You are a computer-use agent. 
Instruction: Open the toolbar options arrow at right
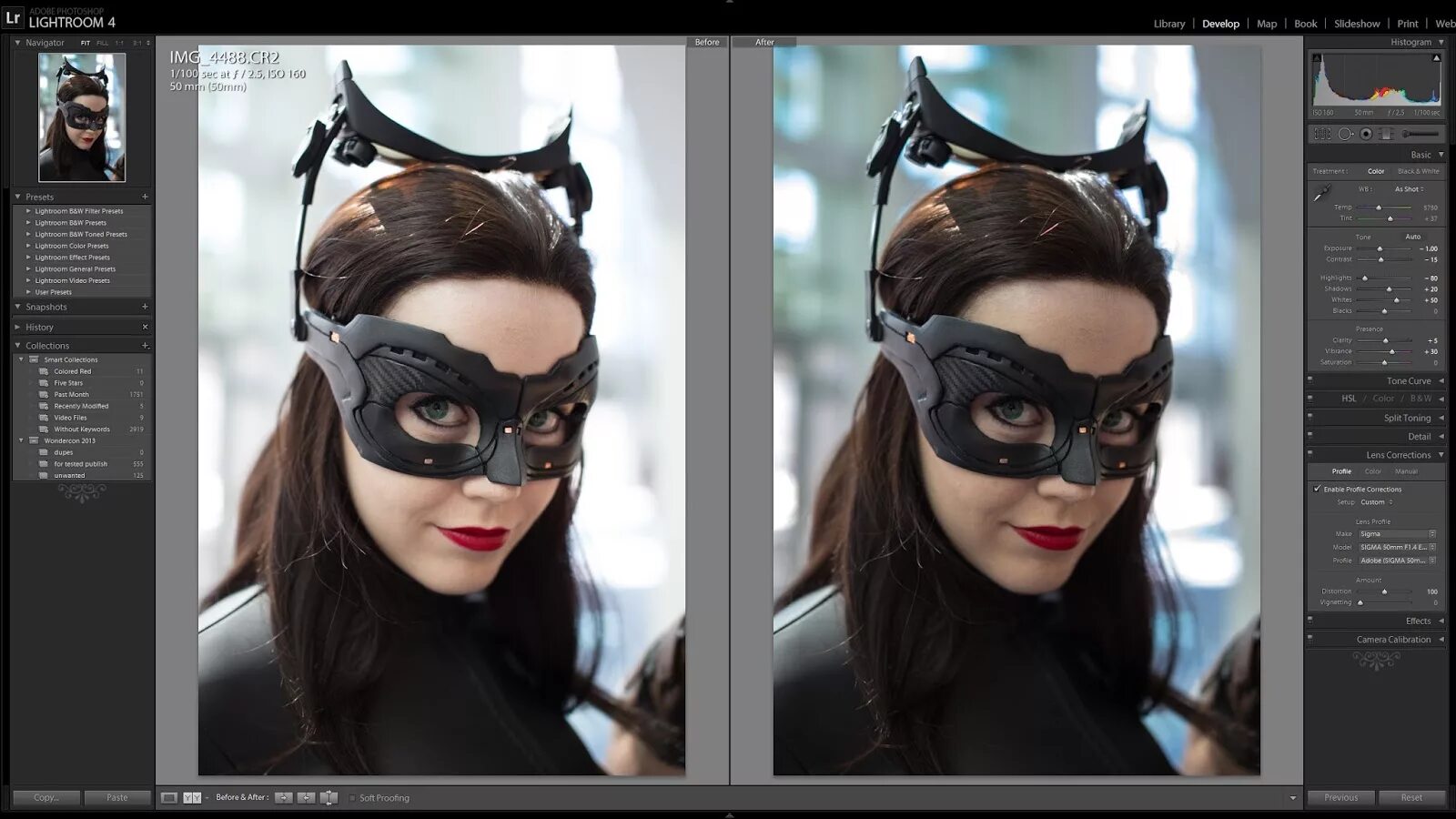(x=1292, y=798)
